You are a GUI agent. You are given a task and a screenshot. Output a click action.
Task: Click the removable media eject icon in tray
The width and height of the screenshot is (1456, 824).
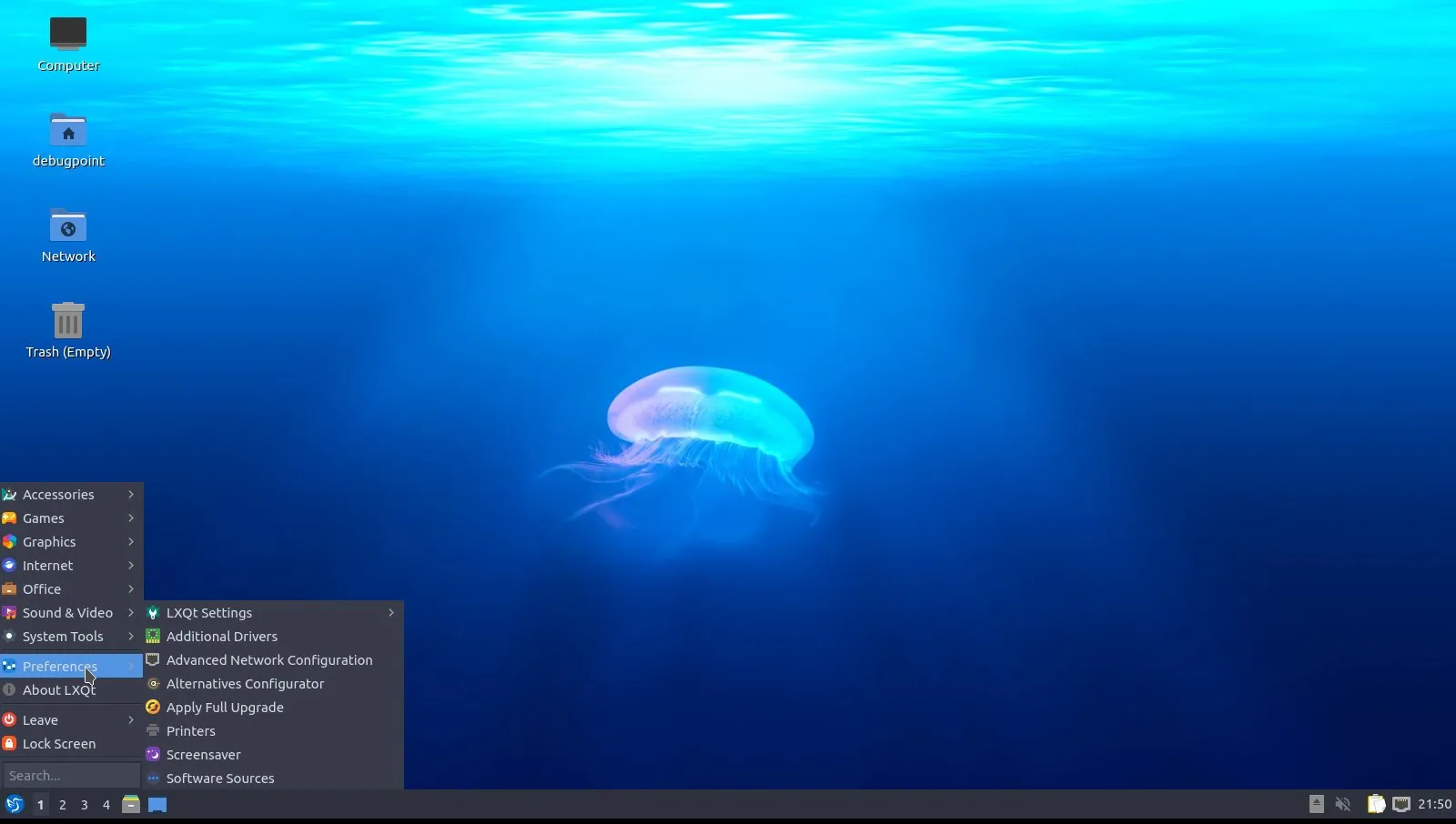tap(1318, 805)
